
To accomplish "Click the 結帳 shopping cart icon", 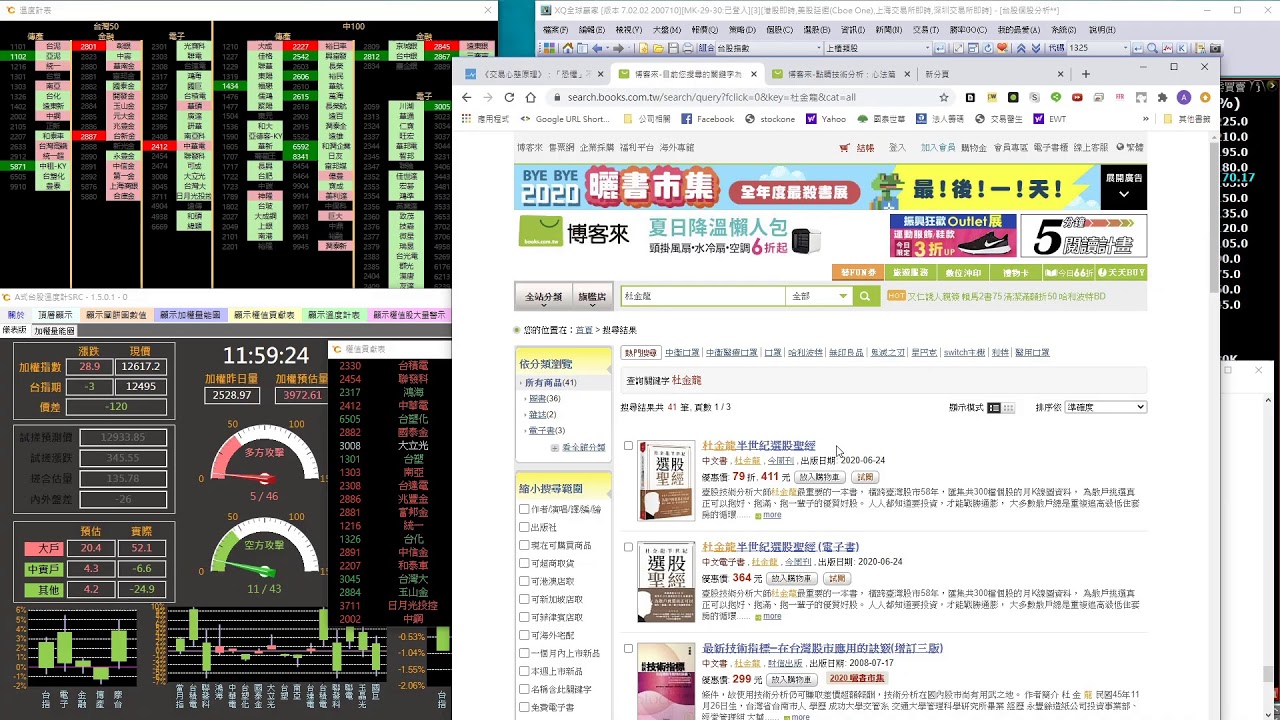I will (857, 148).
